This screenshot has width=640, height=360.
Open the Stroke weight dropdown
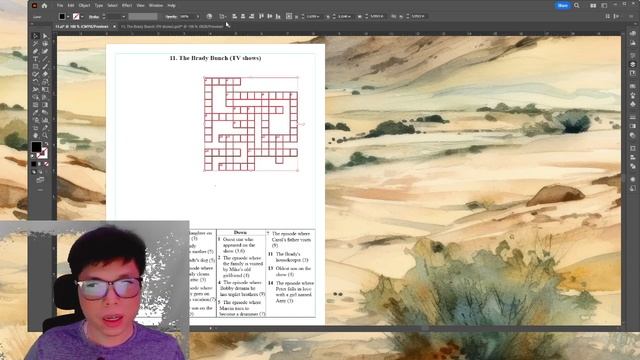tap(124, 17)
